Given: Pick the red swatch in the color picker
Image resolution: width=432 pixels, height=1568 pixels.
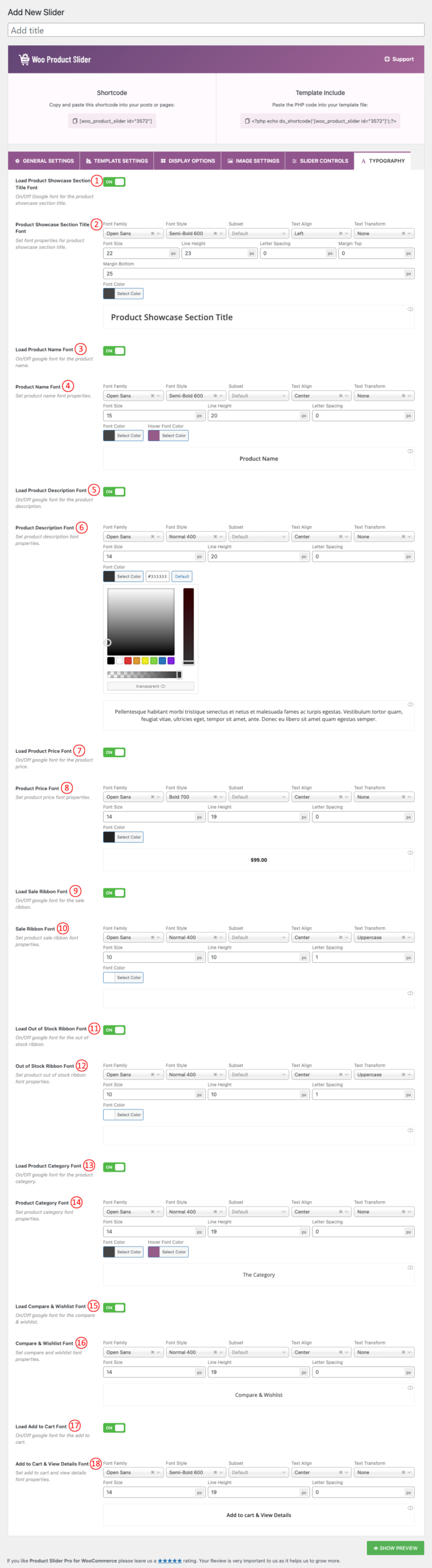Looking at the screenshot, I should pos(128,661).
